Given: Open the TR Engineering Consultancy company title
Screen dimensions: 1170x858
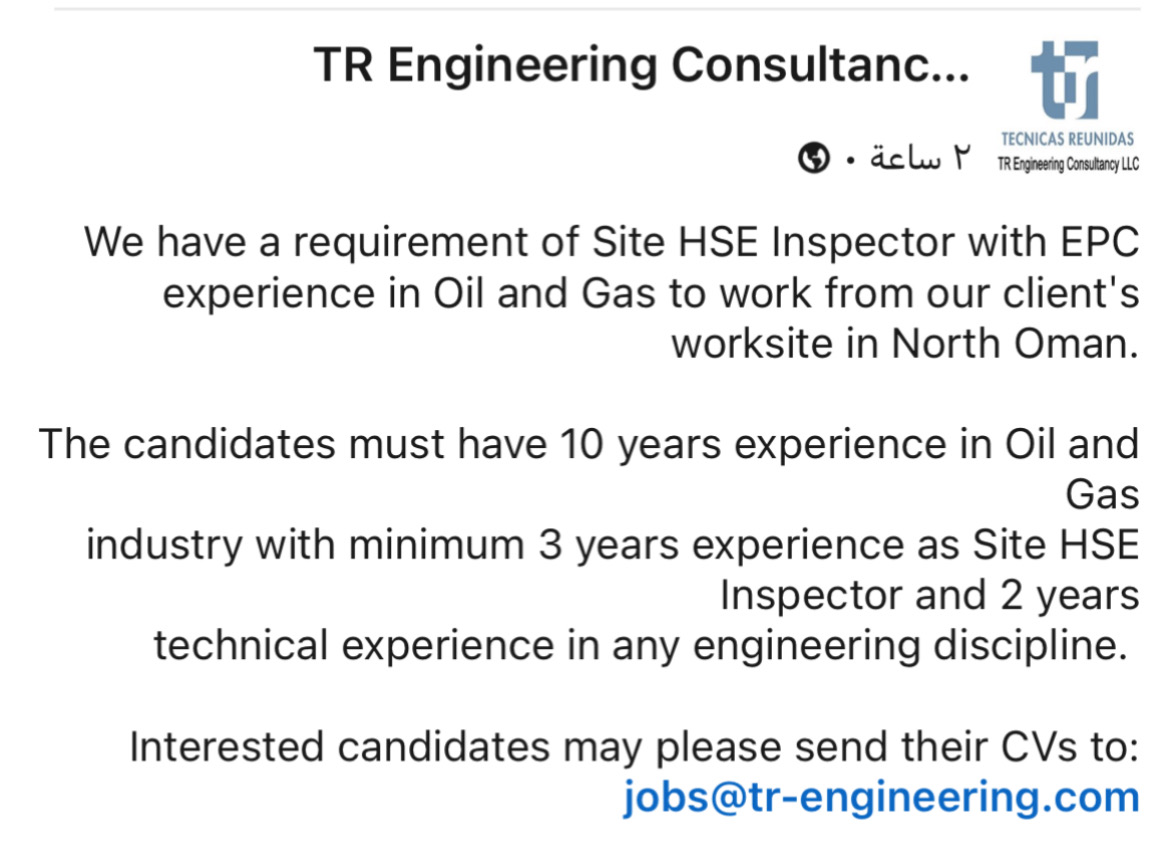Looking at the screenshot, I should coord(641,65).
